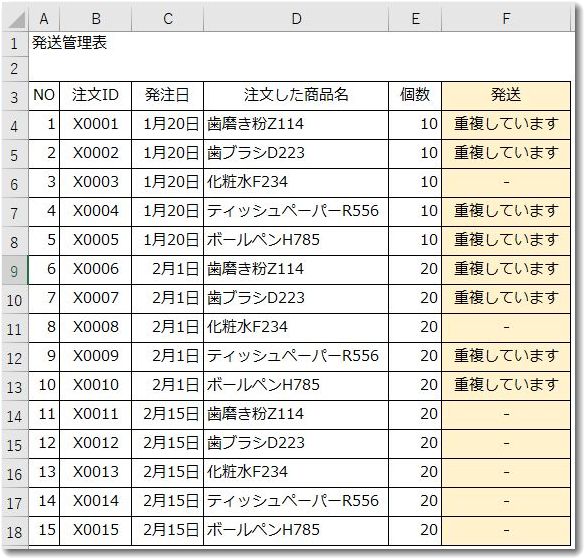This screenshot has width=584, height=558.
Task: Select cell containing X0003
Action: [x=95, y=183]
